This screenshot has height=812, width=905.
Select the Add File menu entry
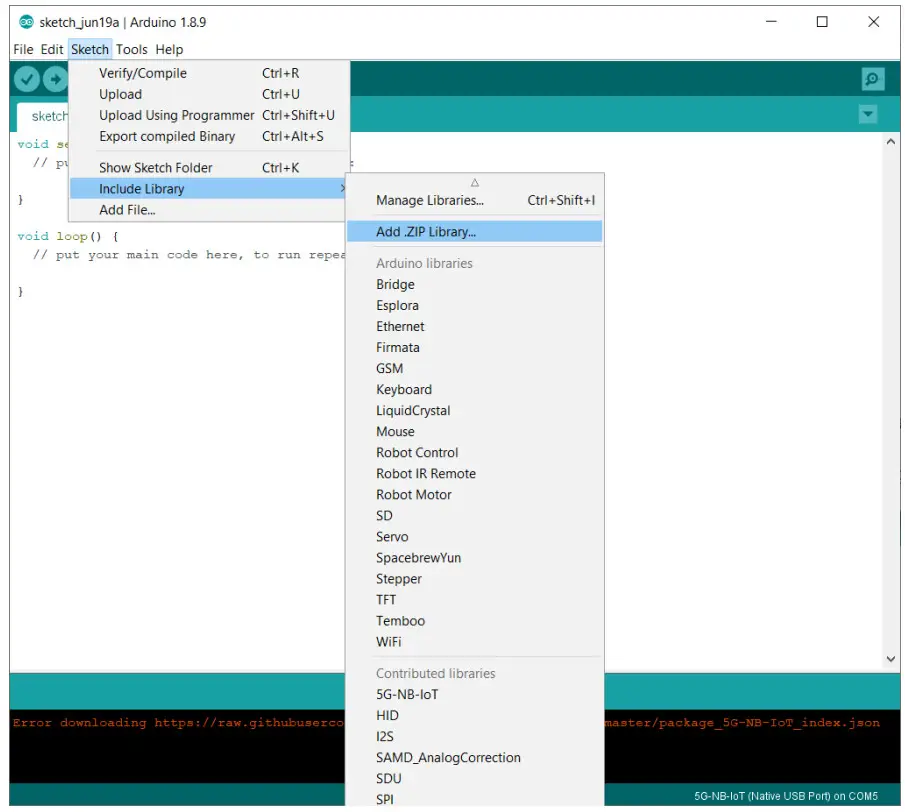pyautogui.click(x=125, y=210)
